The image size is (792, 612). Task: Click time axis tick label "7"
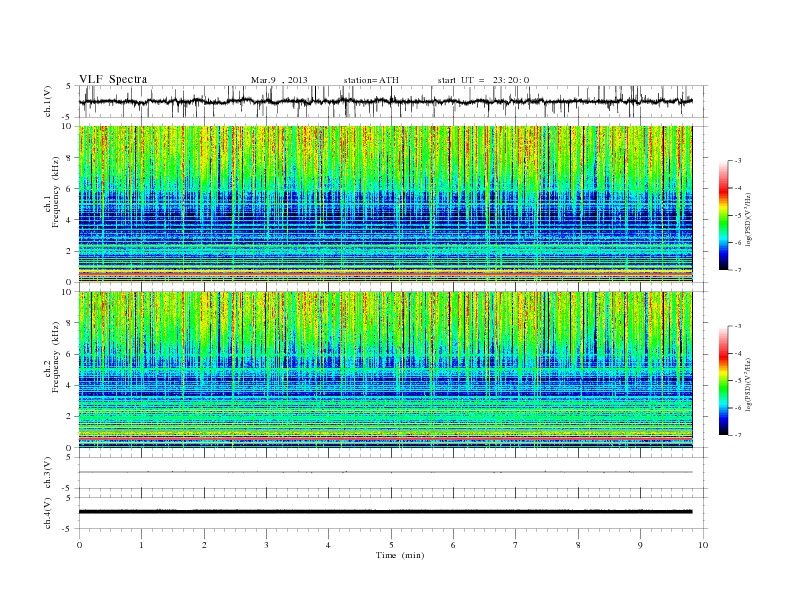click(x=516, y=545)
